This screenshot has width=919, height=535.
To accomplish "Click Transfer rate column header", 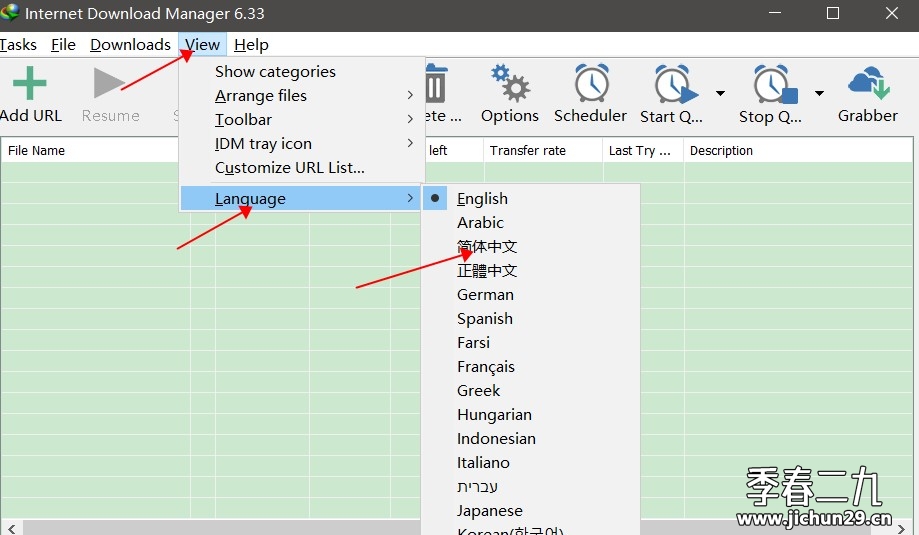I will [543, 151].
